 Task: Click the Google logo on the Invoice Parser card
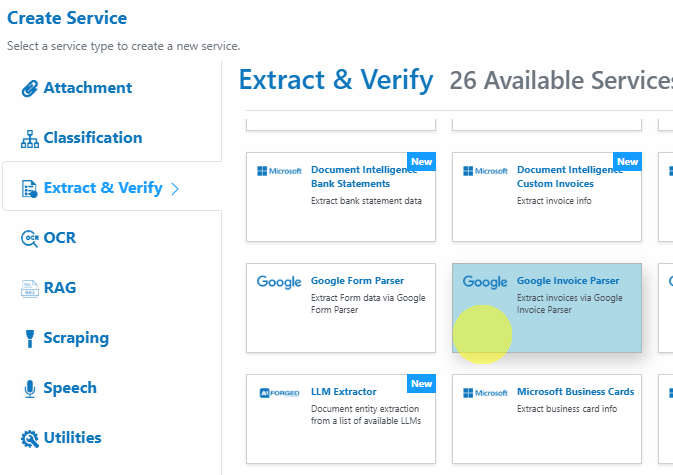pyautogui.click(x=485, y=282)
